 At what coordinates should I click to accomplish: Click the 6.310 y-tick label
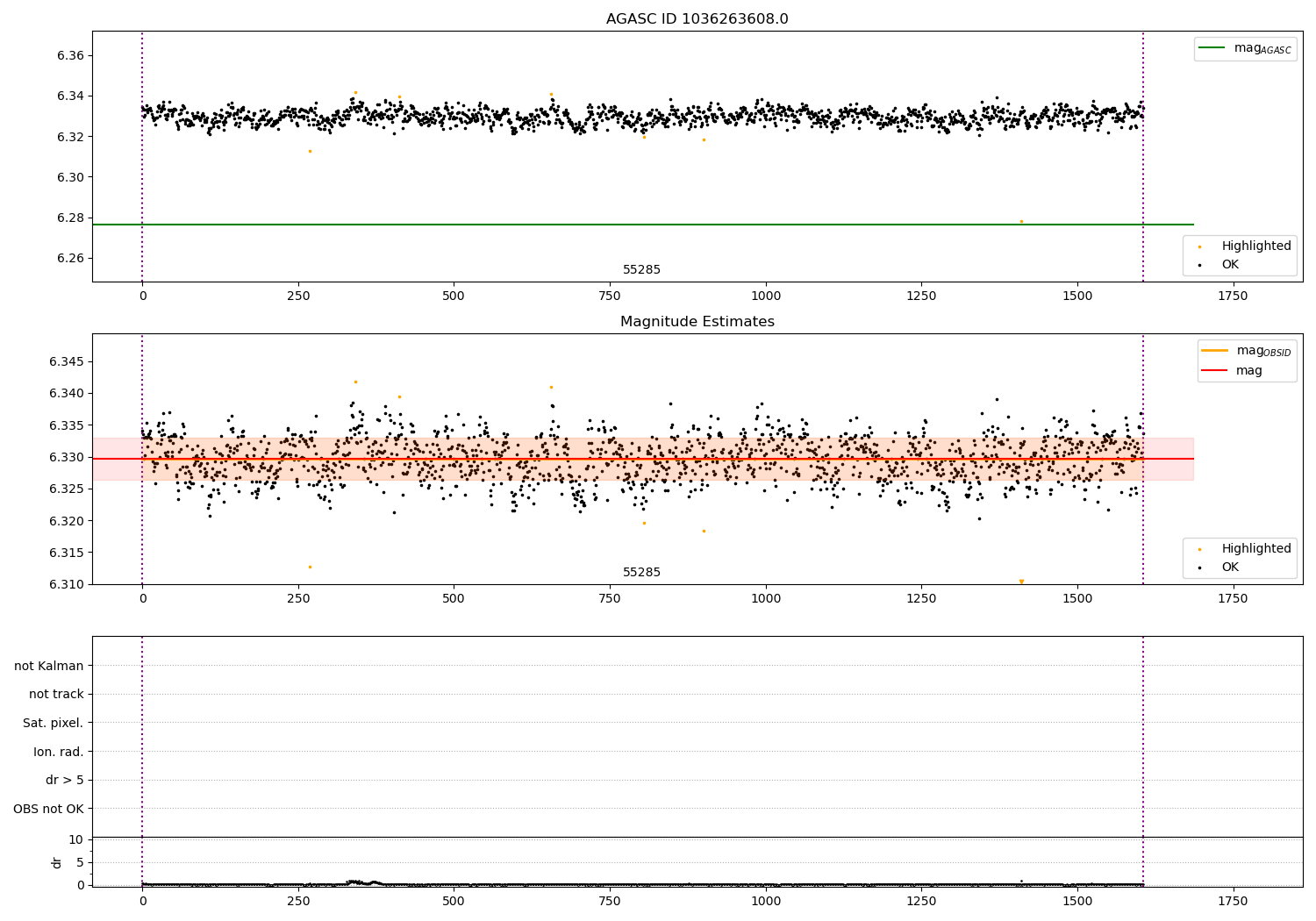(67, 584)
